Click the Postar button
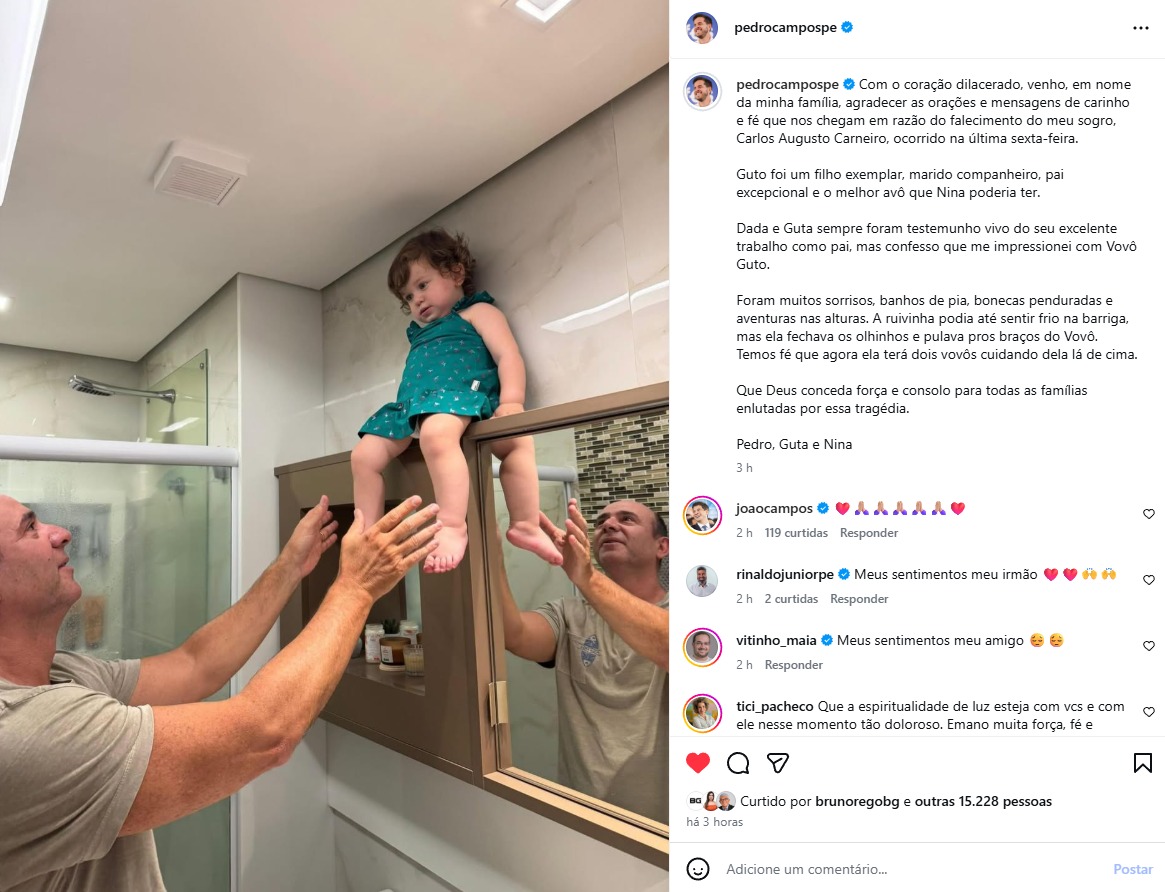1165x892 pixels. [x=1132, y=869]
